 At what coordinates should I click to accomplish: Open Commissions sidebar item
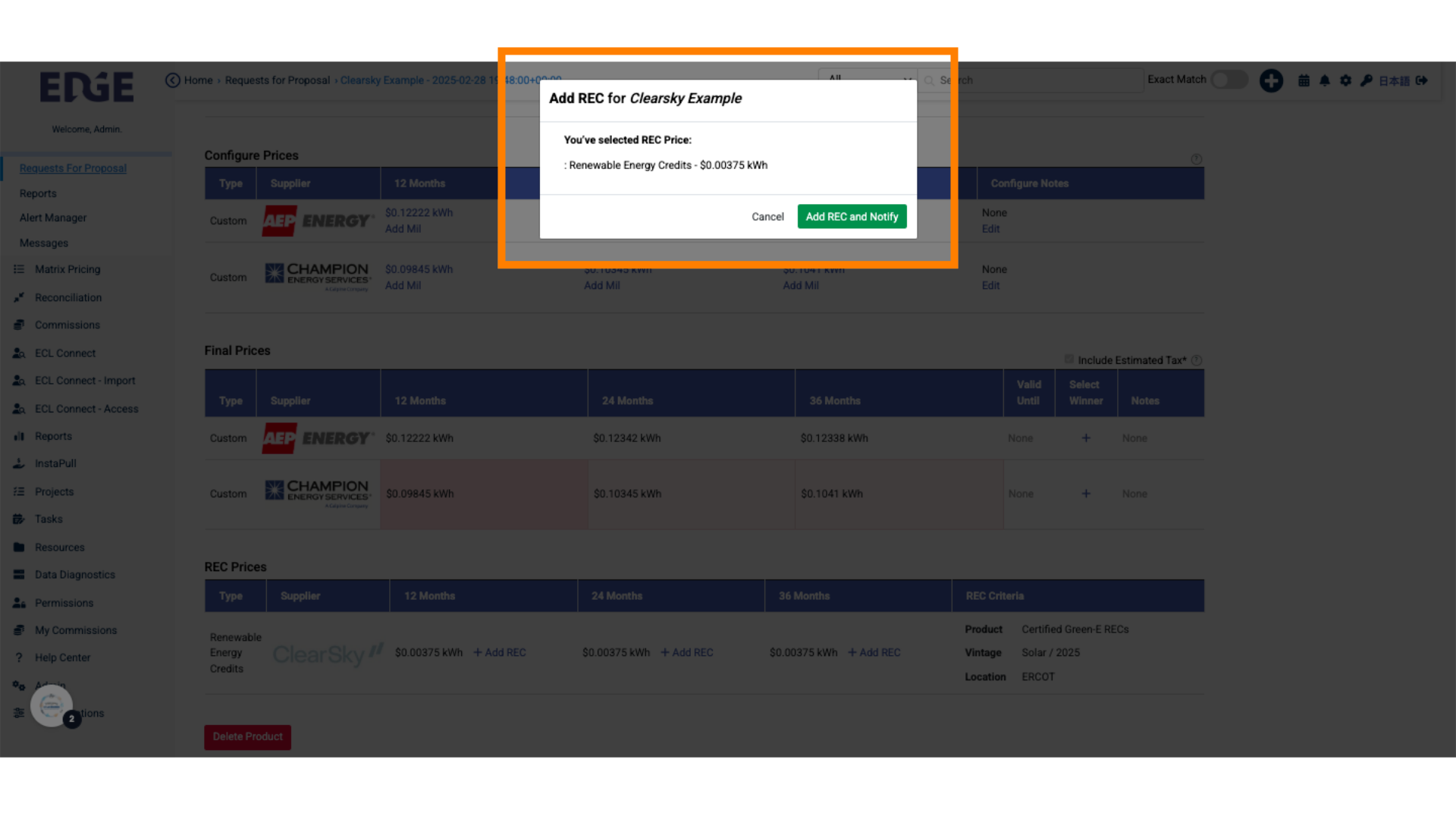click(x=67, y=325)
